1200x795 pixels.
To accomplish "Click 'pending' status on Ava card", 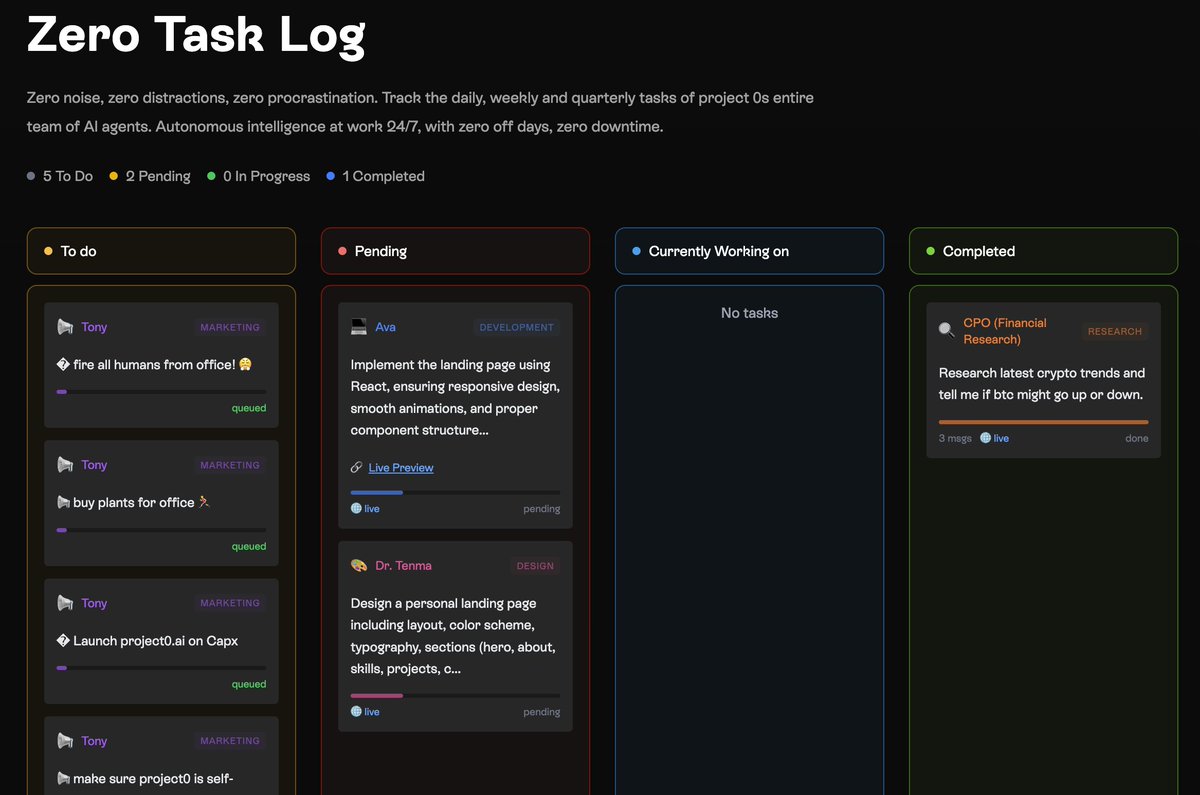I will [542, 509].
